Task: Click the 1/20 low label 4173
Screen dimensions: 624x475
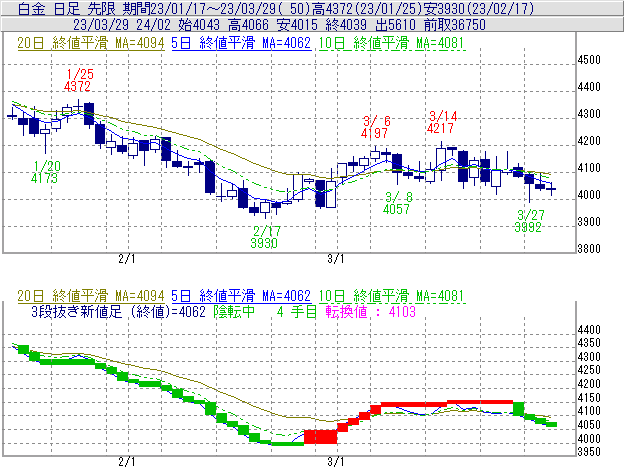Action: [x=45, y=178]
